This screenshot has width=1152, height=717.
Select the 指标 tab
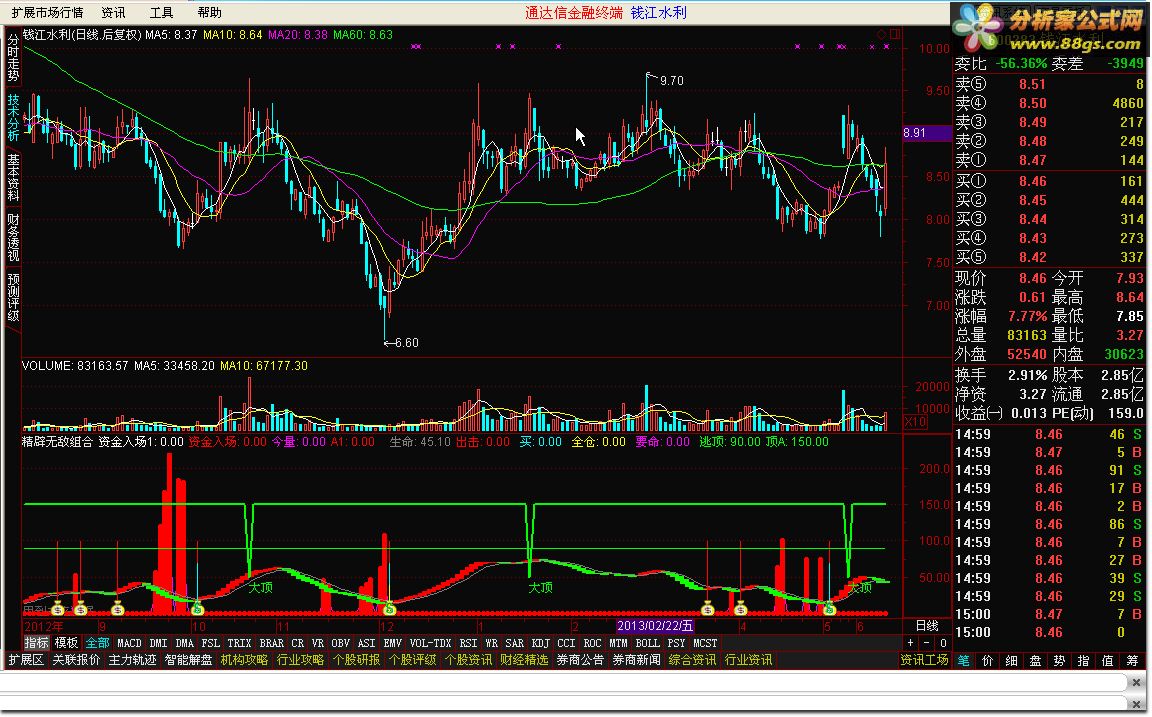tap(37, 643)
